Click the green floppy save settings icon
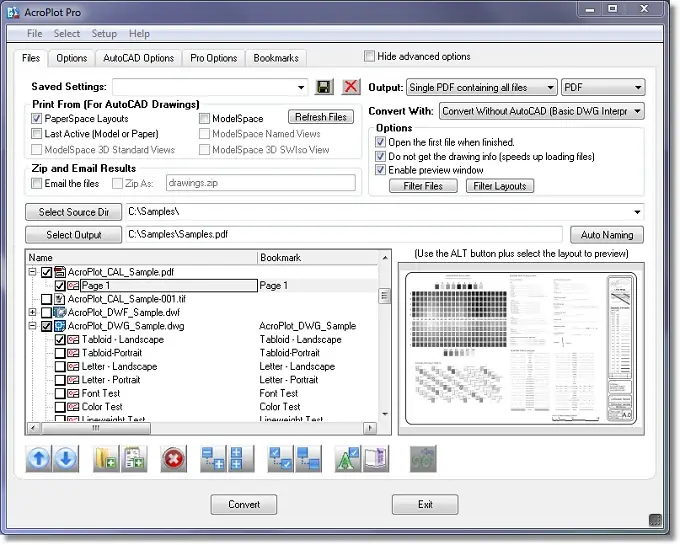 point(323,87)
